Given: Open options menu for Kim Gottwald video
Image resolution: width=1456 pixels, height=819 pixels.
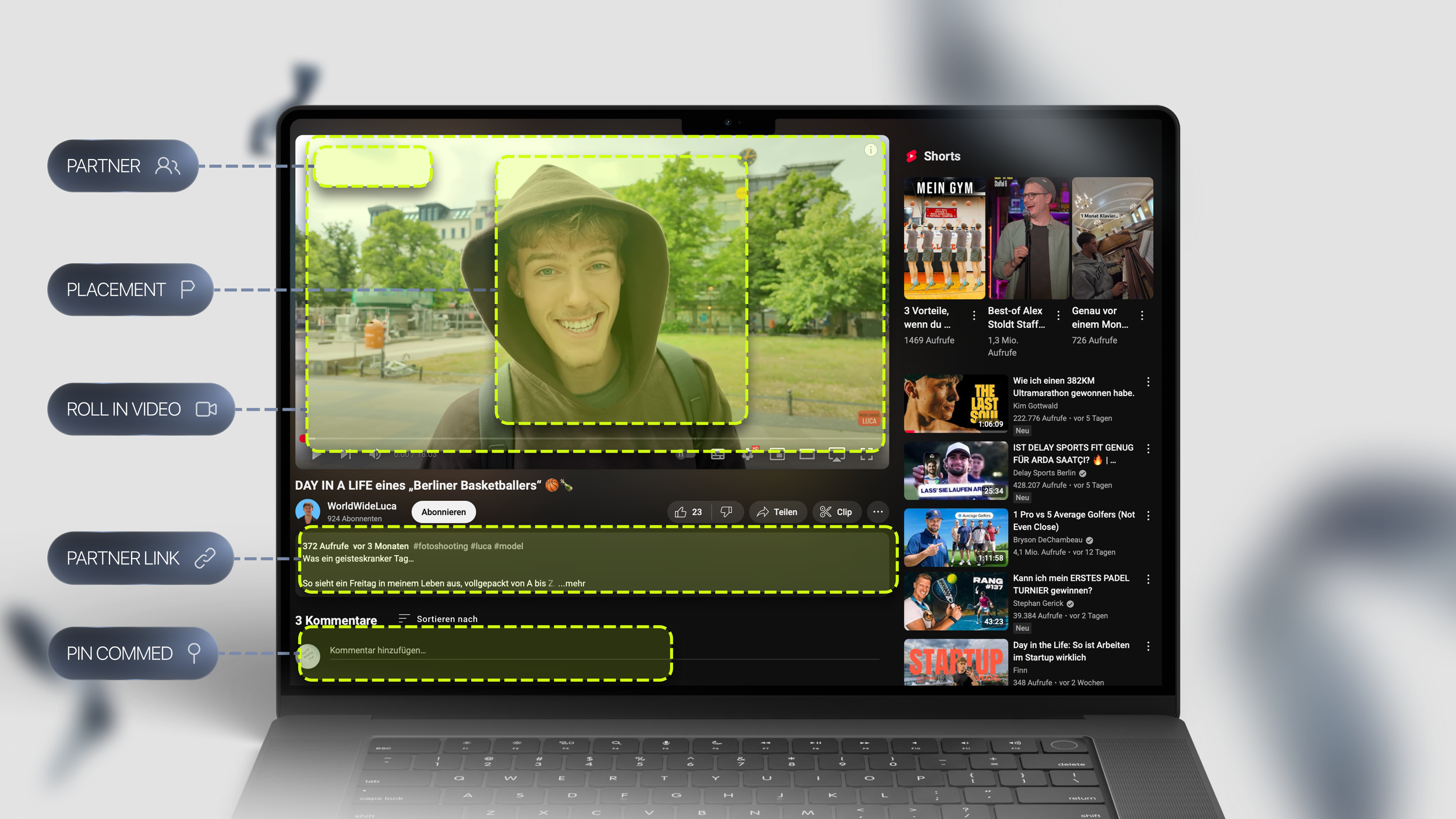Looking at the screenshot, I should coord(1148,382).
